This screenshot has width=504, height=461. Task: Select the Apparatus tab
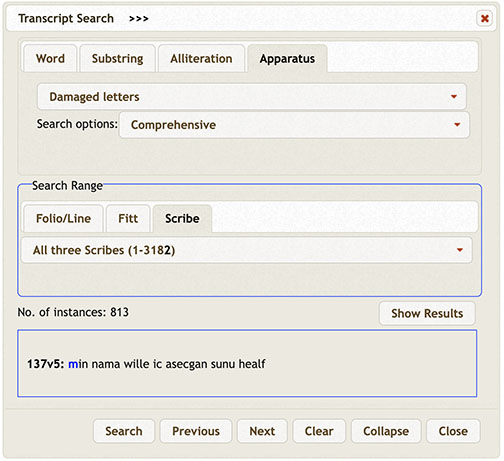pos(287,59)
